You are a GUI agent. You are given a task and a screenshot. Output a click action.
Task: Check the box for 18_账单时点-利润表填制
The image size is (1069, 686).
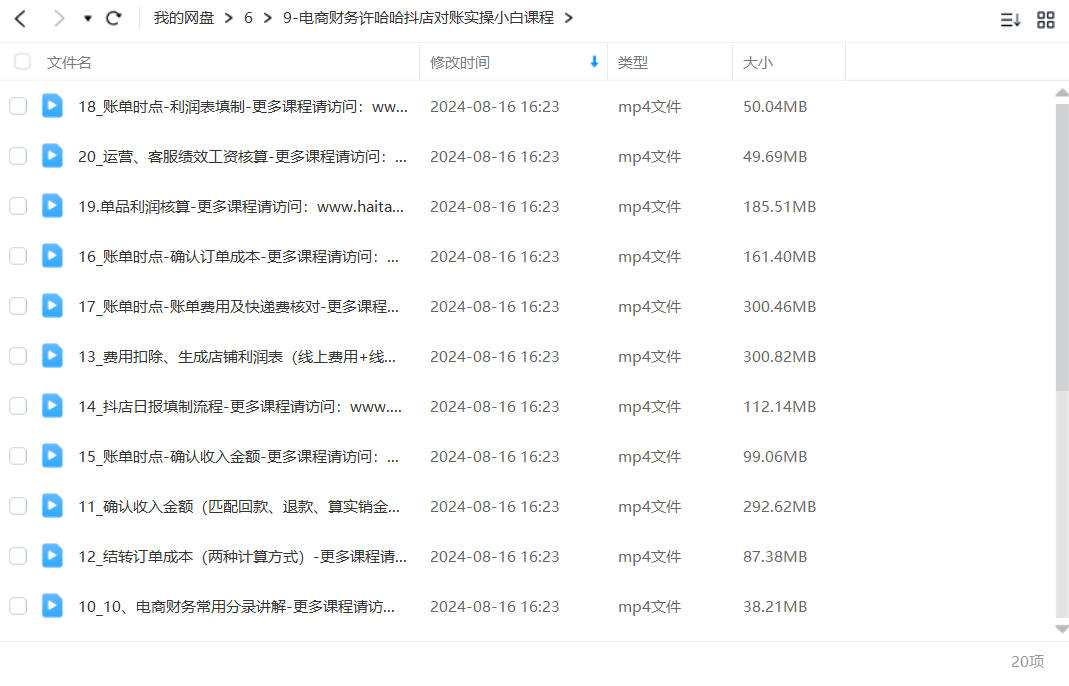18,106
